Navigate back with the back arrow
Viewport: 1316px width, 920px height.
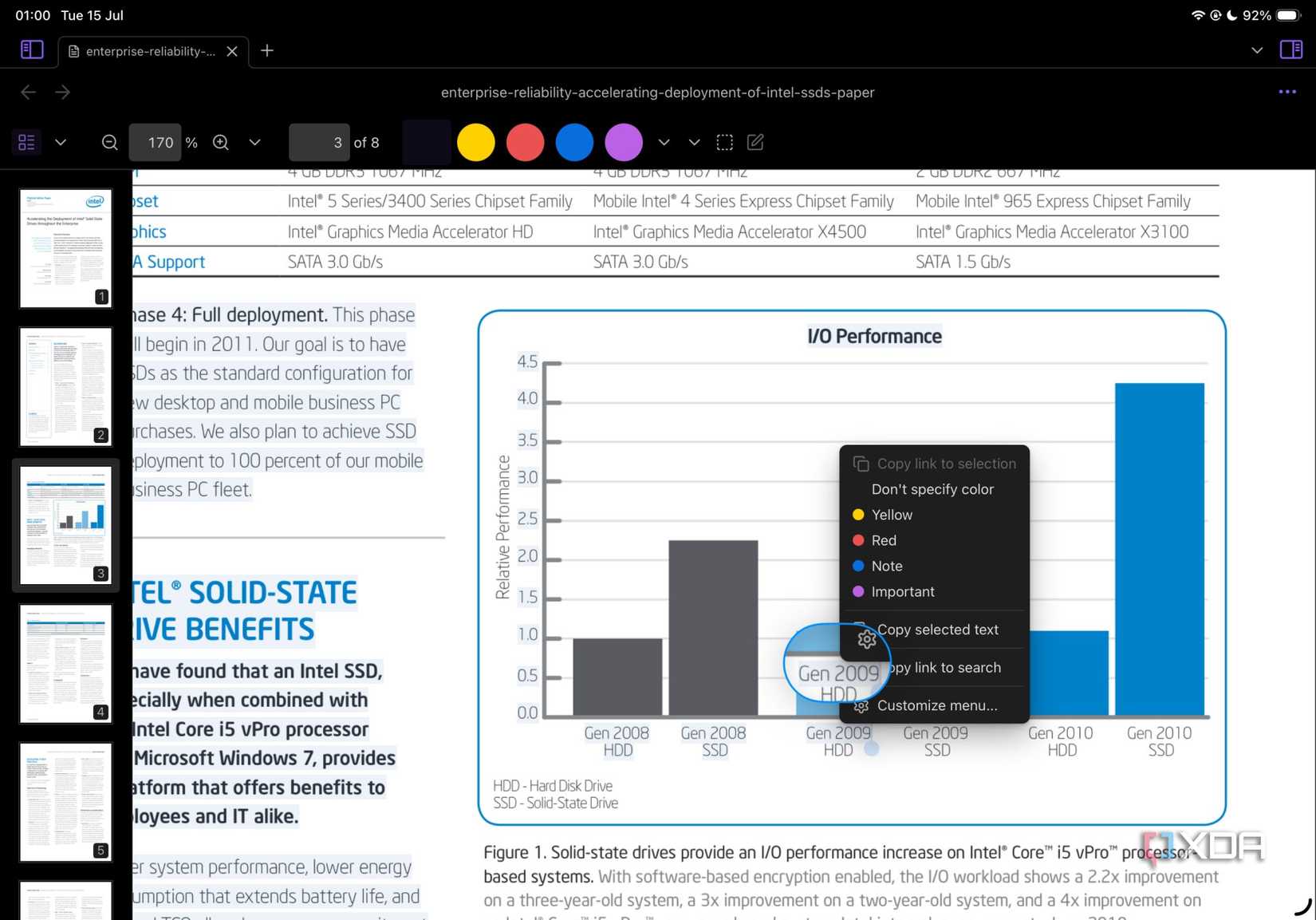tap(28, 92)
